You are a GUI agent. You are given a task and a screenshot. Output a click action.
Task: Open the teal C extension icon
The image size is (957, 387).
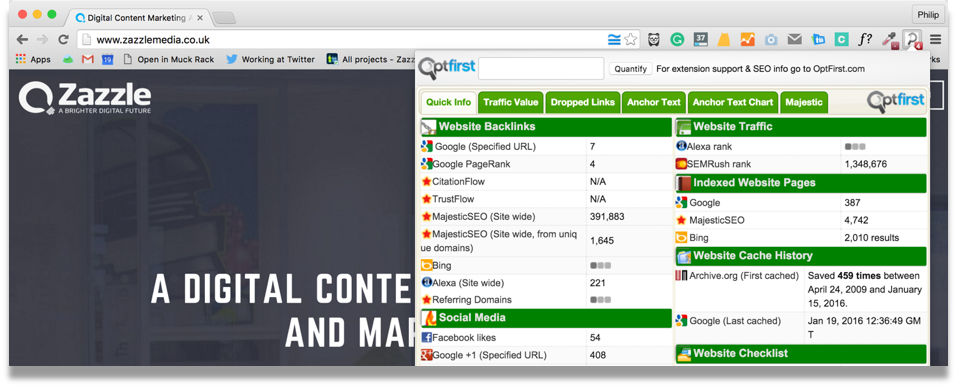841,40
